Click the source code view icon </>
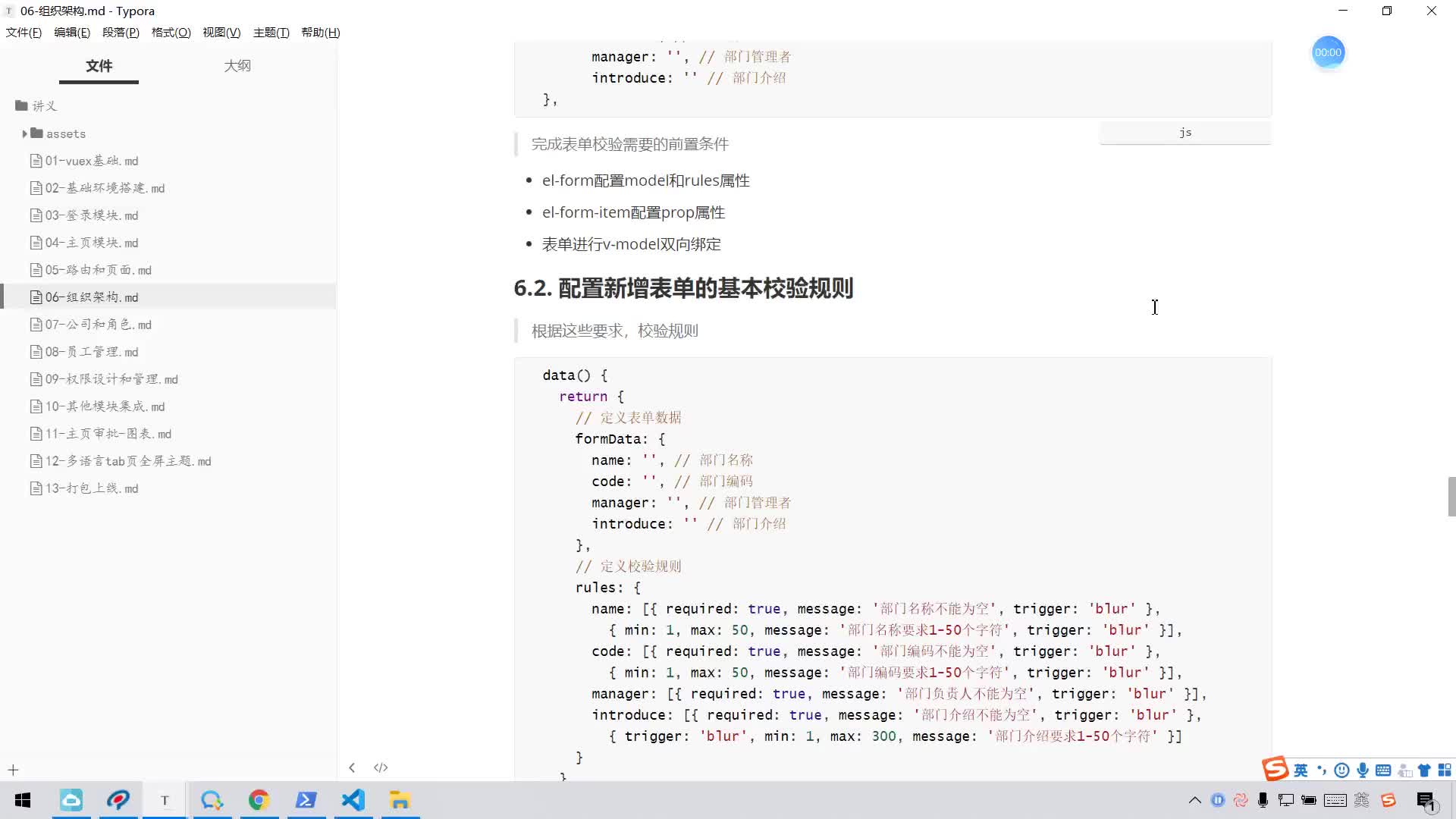This screenshot has width=1456, height=819. point(381,767)
